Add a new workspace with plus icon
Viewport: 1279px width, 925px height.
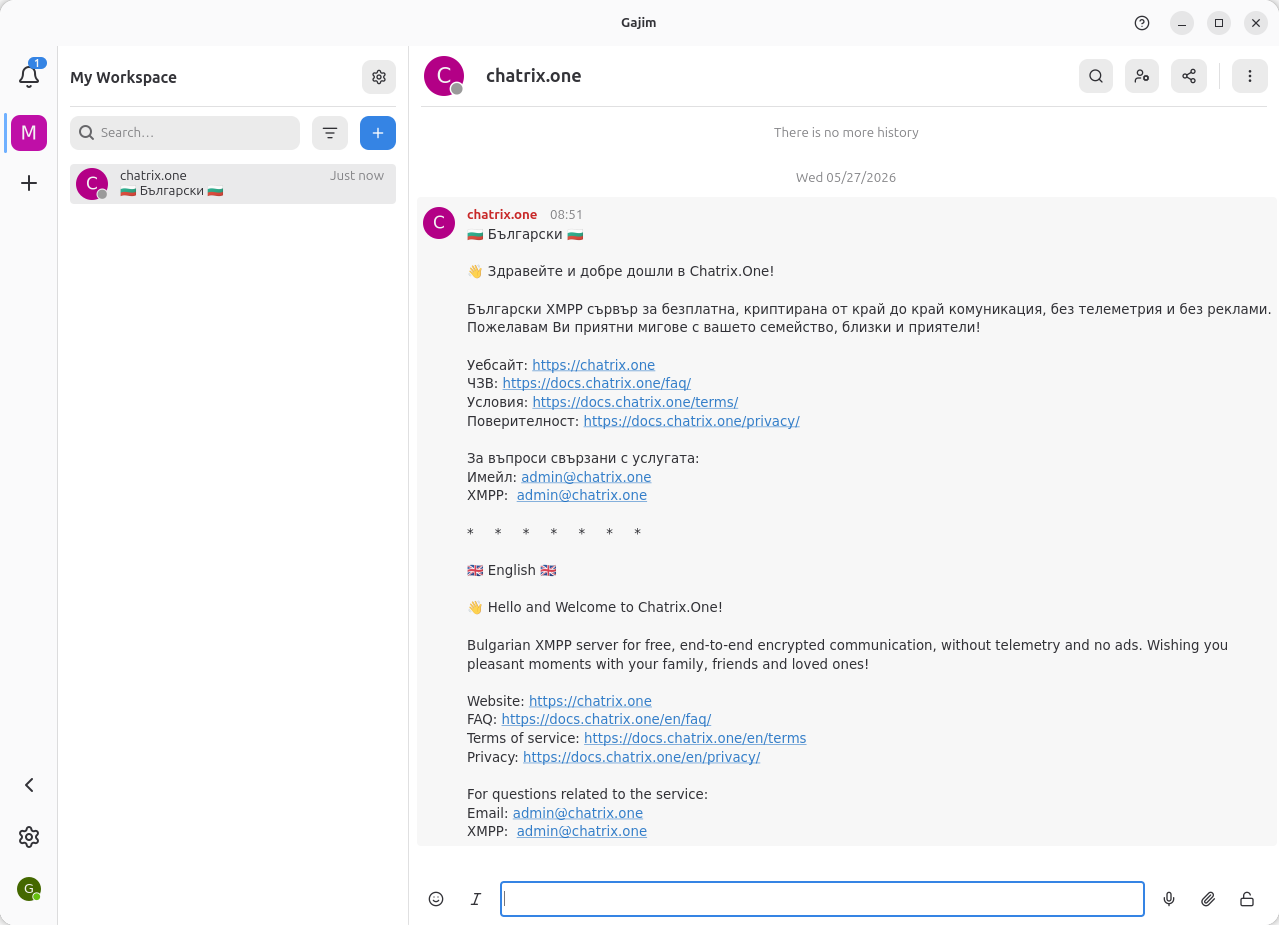[x=29, y=183]
